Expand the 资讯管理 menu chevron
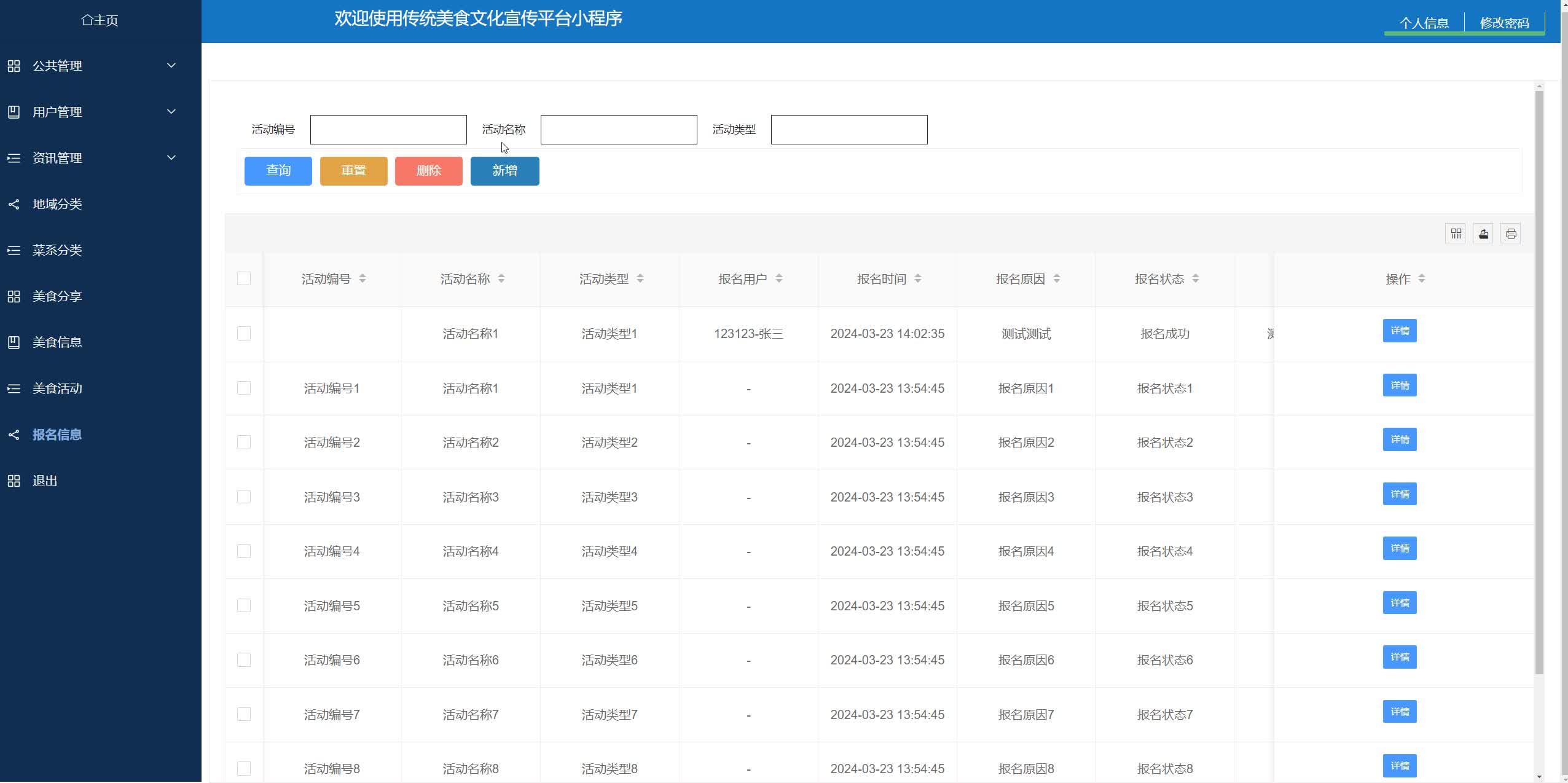This screenshot has height=783, width=1568. point(171,157)
